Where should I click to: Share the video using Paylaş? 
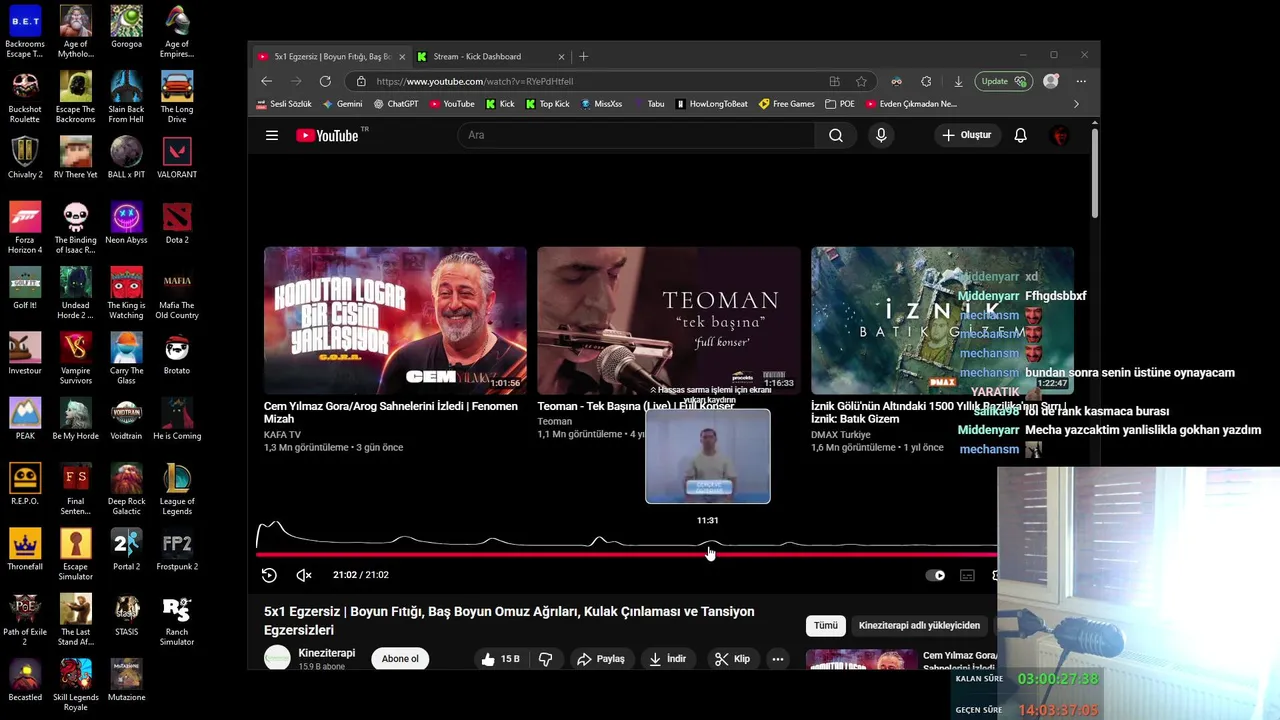click(x=601, y=659)
